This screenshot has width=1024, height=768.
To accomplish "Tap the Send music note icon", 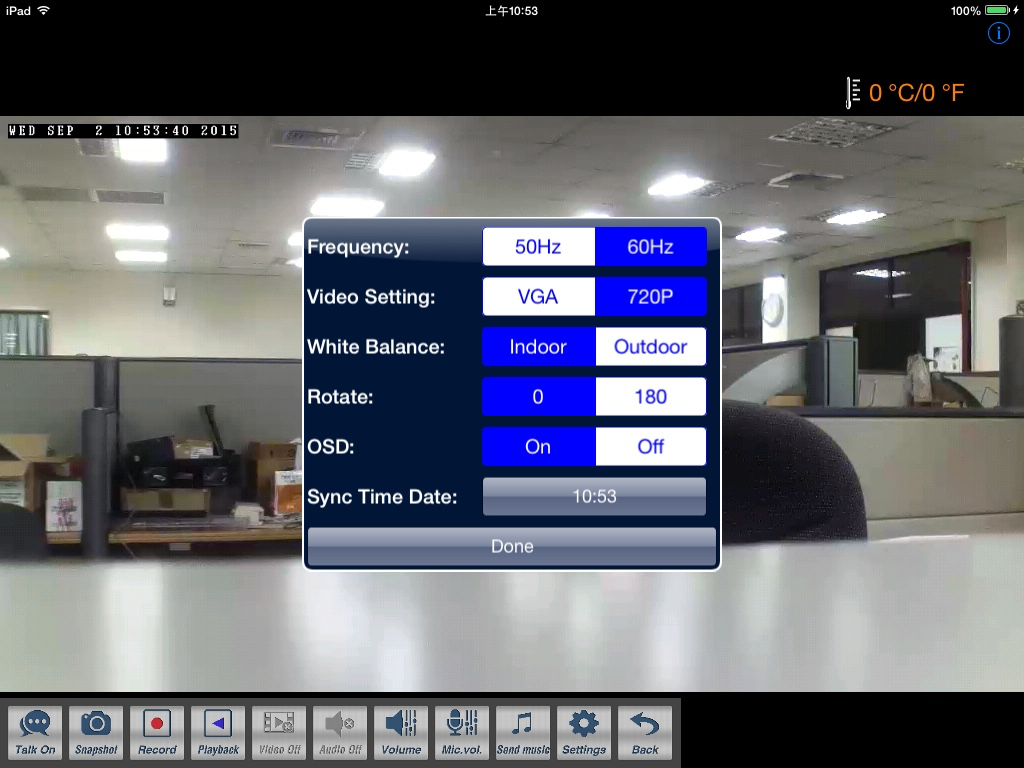I will click(x=523, y=732).
